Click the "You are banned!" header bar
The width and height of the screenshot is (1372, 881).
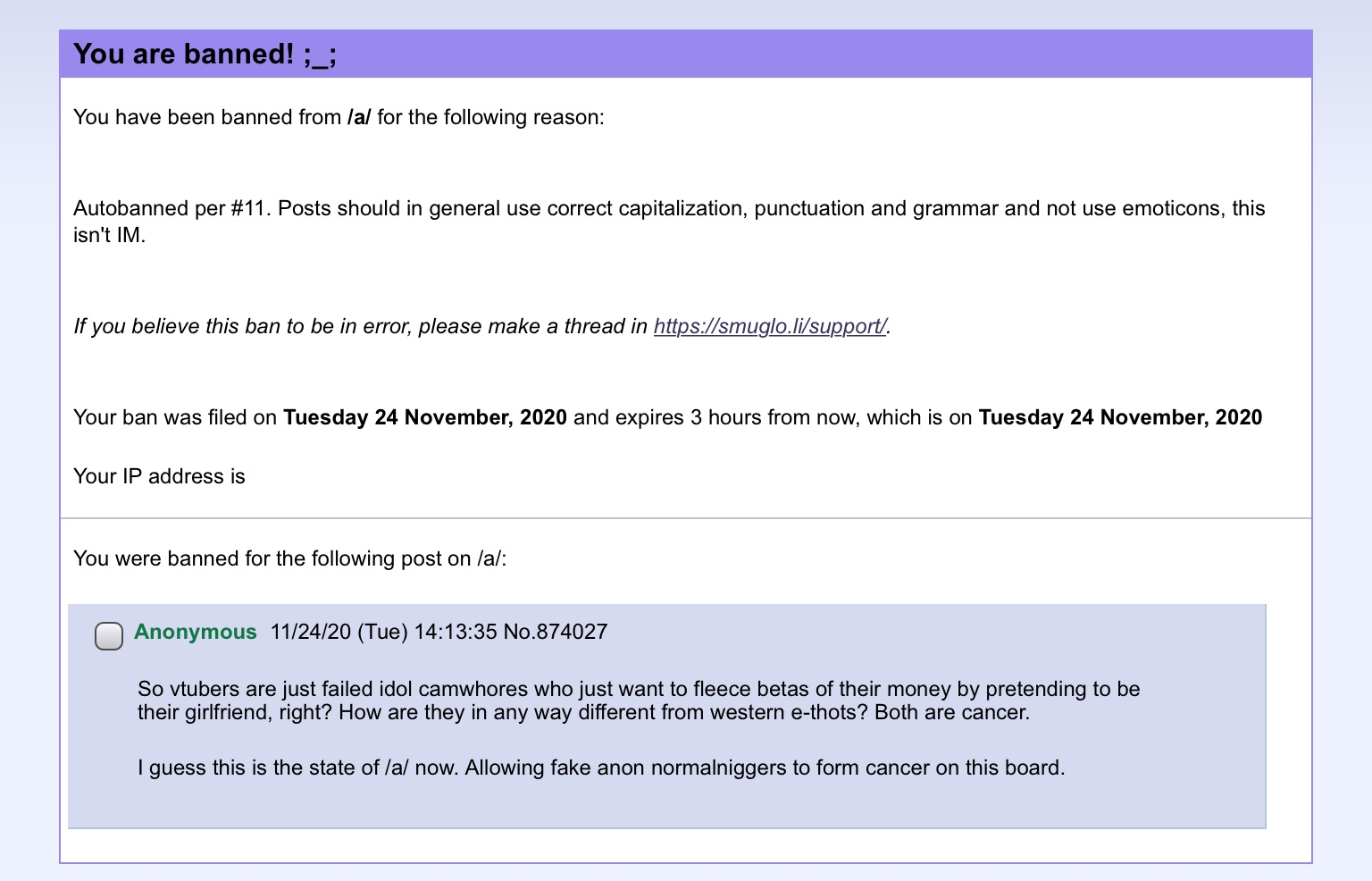(686, 55)
